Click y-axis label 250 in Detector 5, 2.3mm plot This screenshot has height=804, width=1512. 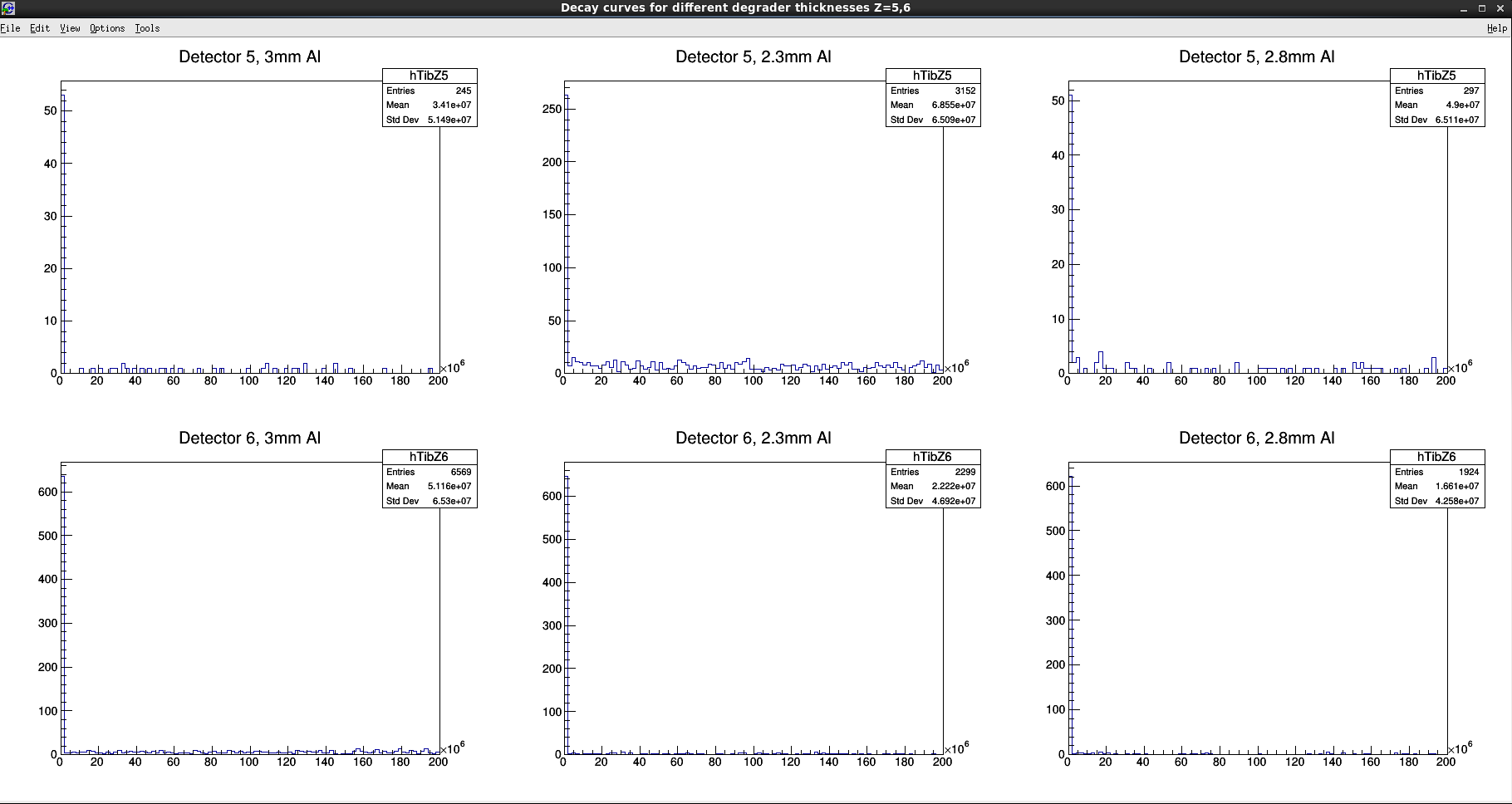tap(552, 109)
